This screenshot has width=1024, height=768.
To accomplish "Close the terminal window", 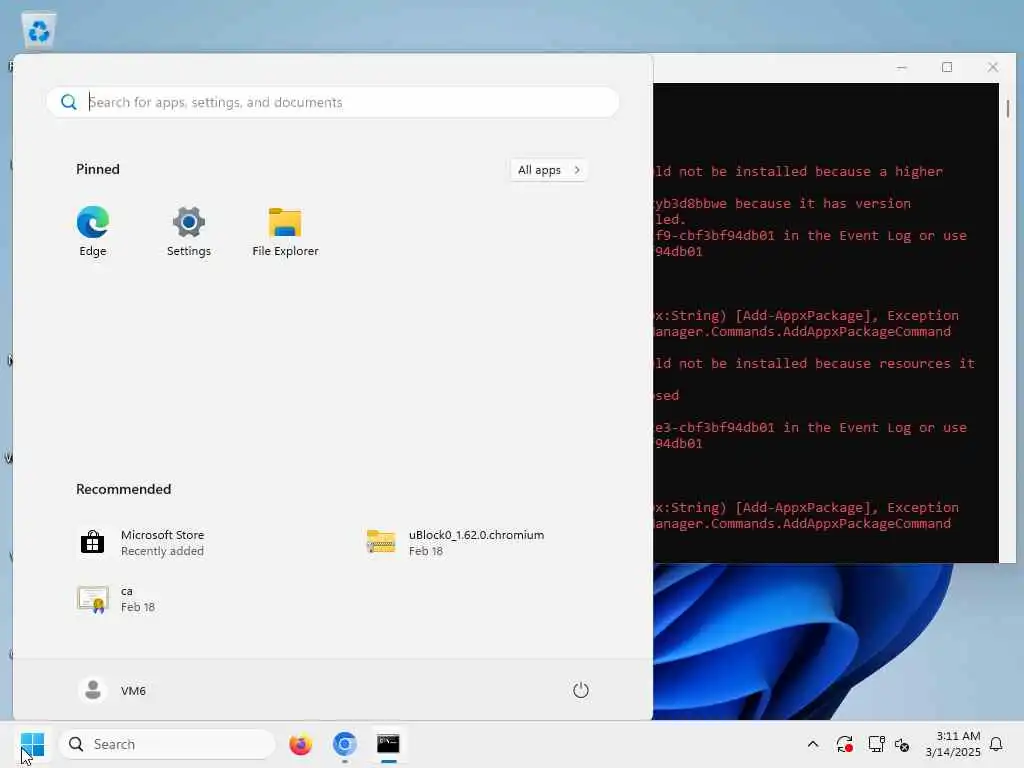I will click(x=993, y=67).
